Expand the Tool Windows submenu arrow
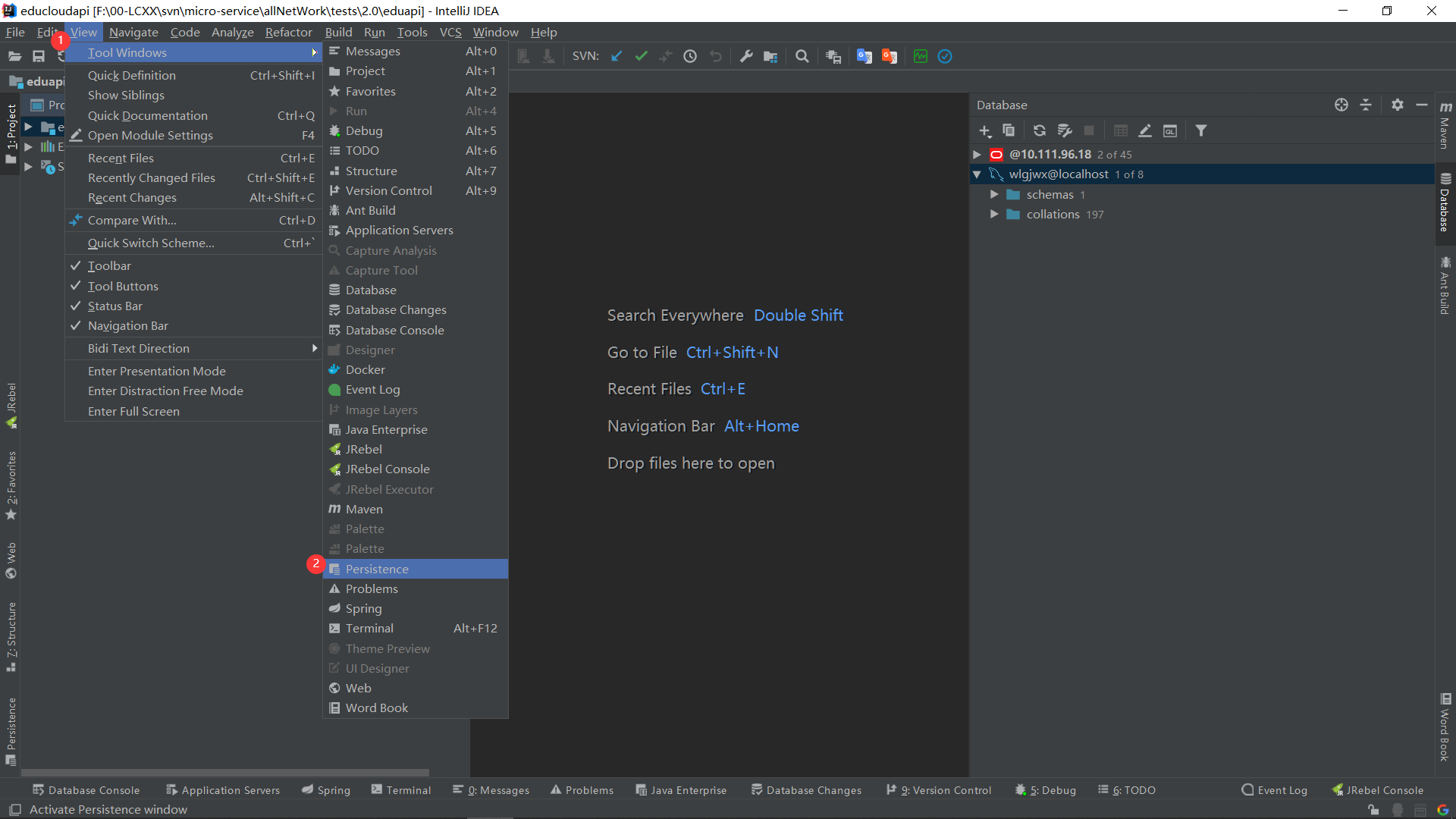Image resolution: width=1456 pixels, height=819 pixels. point(314,52)
